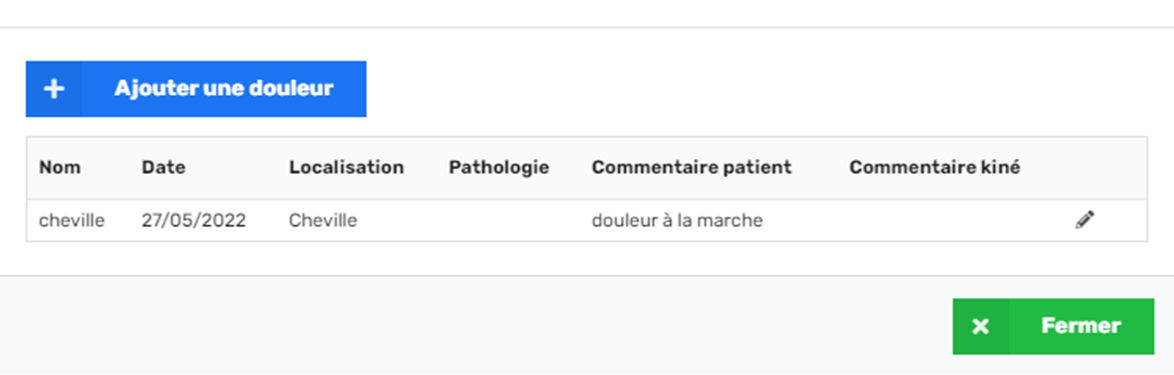Click the Ajouter une douleur label text
This screenshot has height=375, width=1174.
[224, 89]
